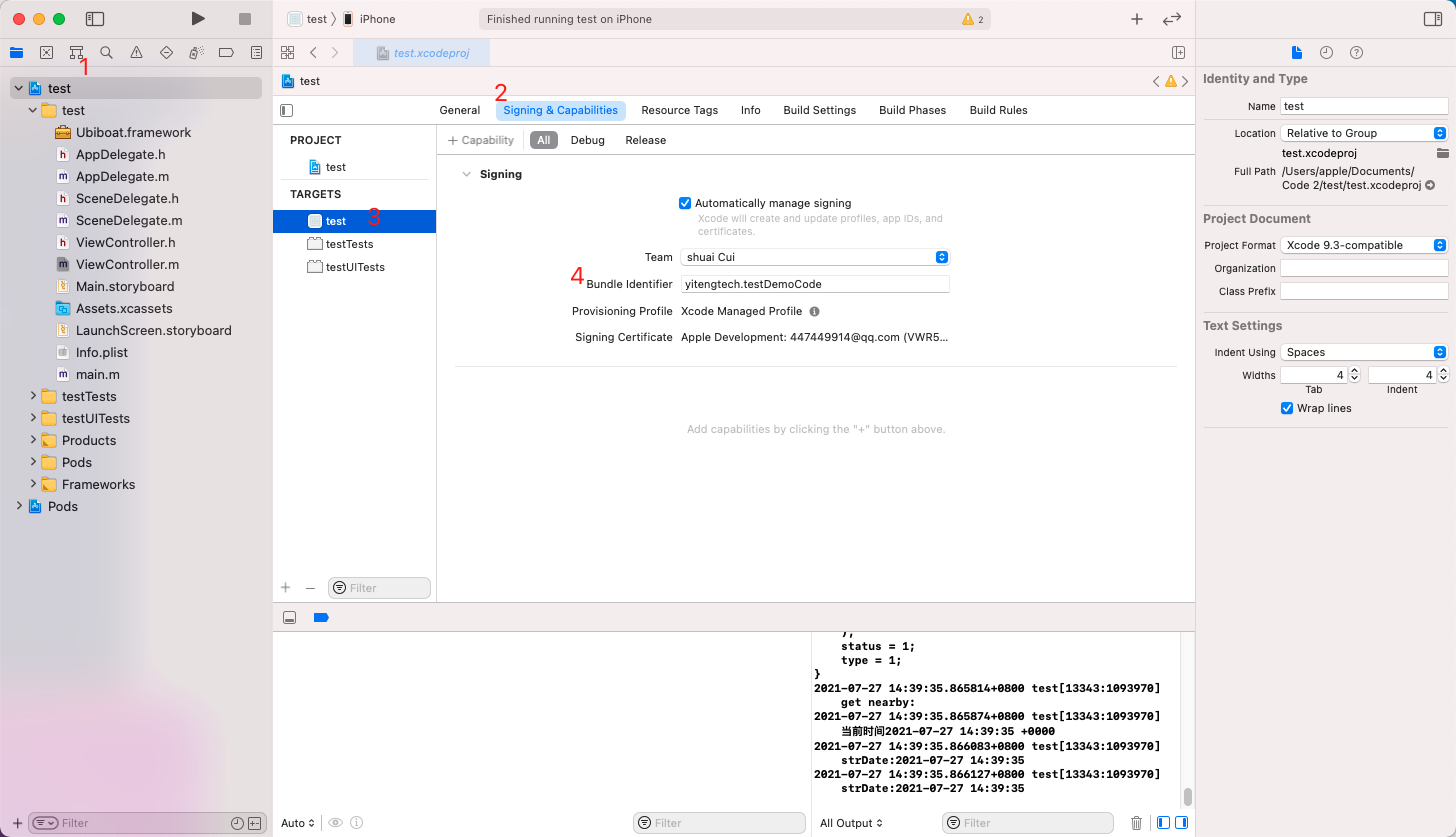Toggle the inspector panel visibility
1456x837 pixels.
[x=1432, y=19]
